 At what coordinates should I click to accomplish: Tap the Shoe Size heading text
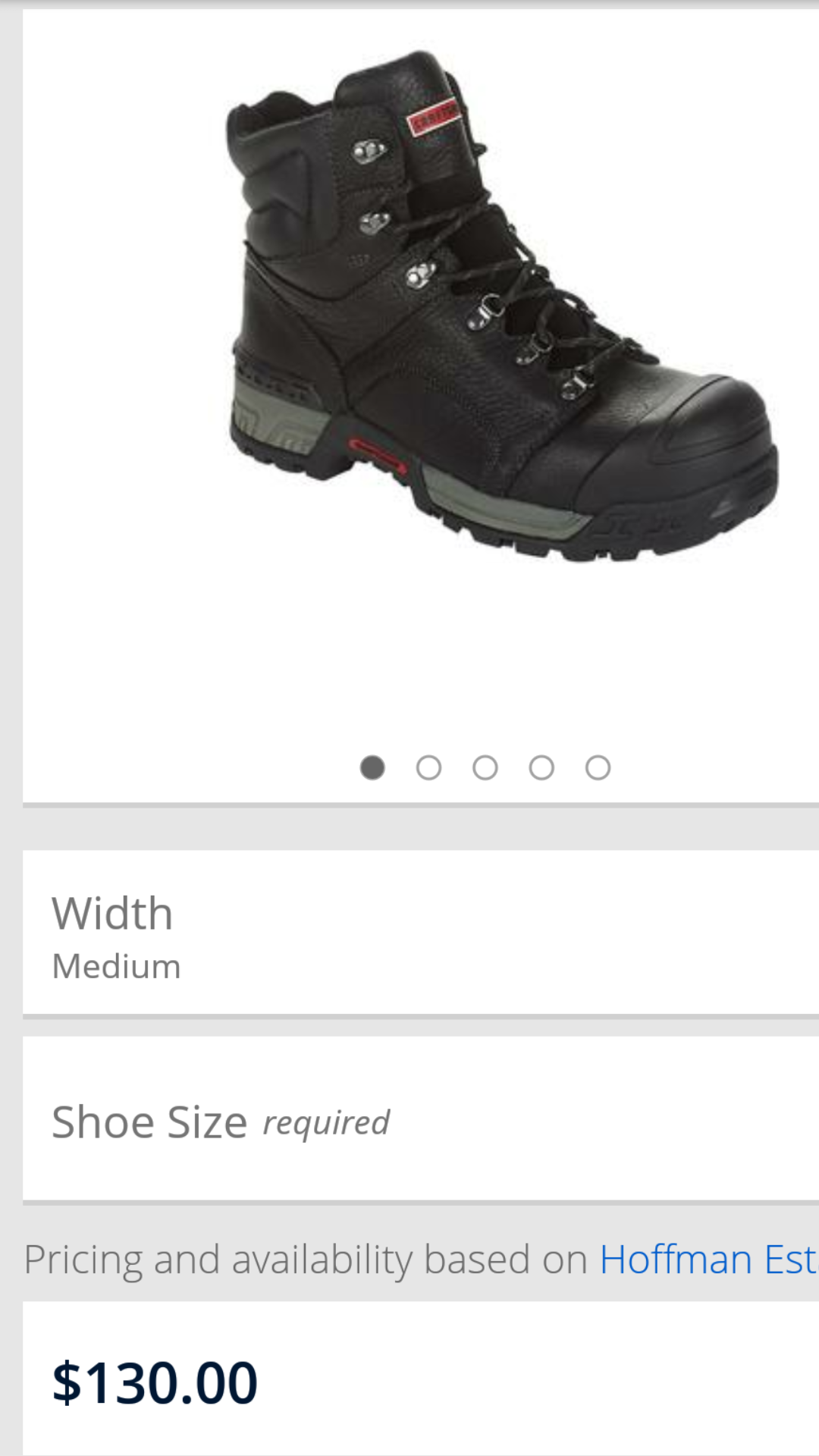pos(149,1122)
